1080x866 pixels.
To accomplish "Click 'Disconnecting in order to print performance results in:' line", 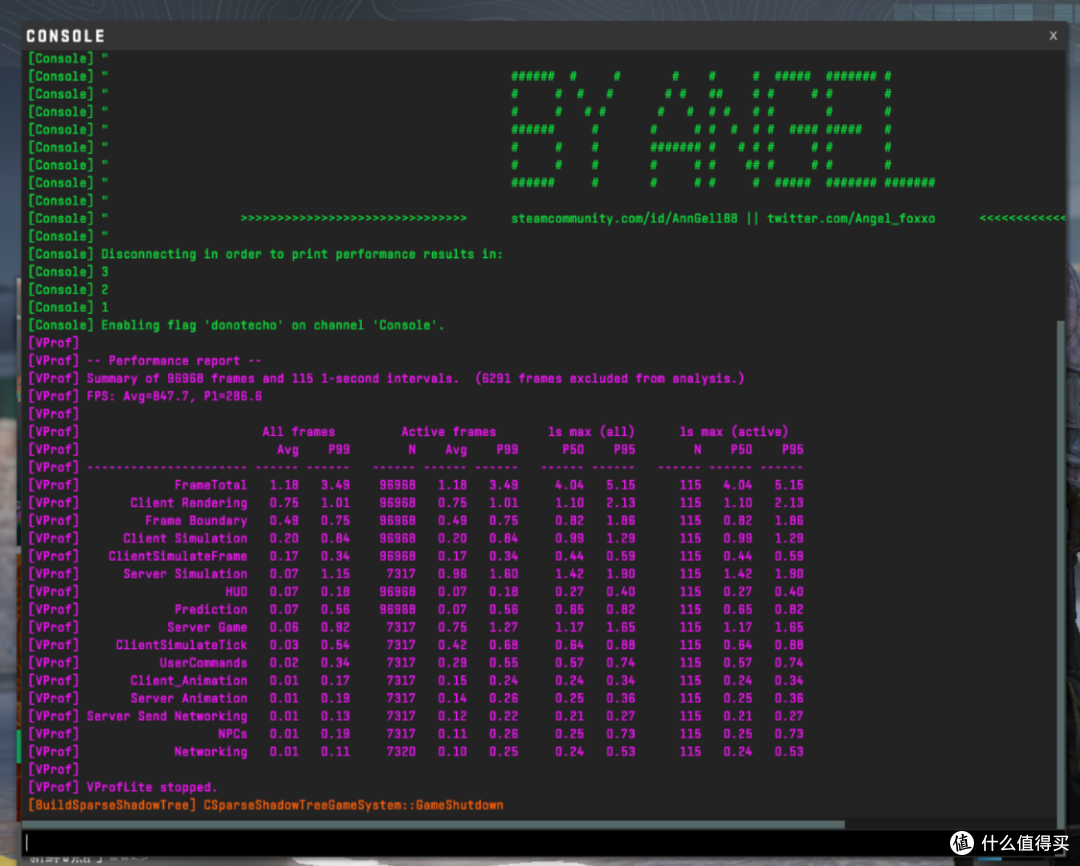I will click(x=265, y=254).
